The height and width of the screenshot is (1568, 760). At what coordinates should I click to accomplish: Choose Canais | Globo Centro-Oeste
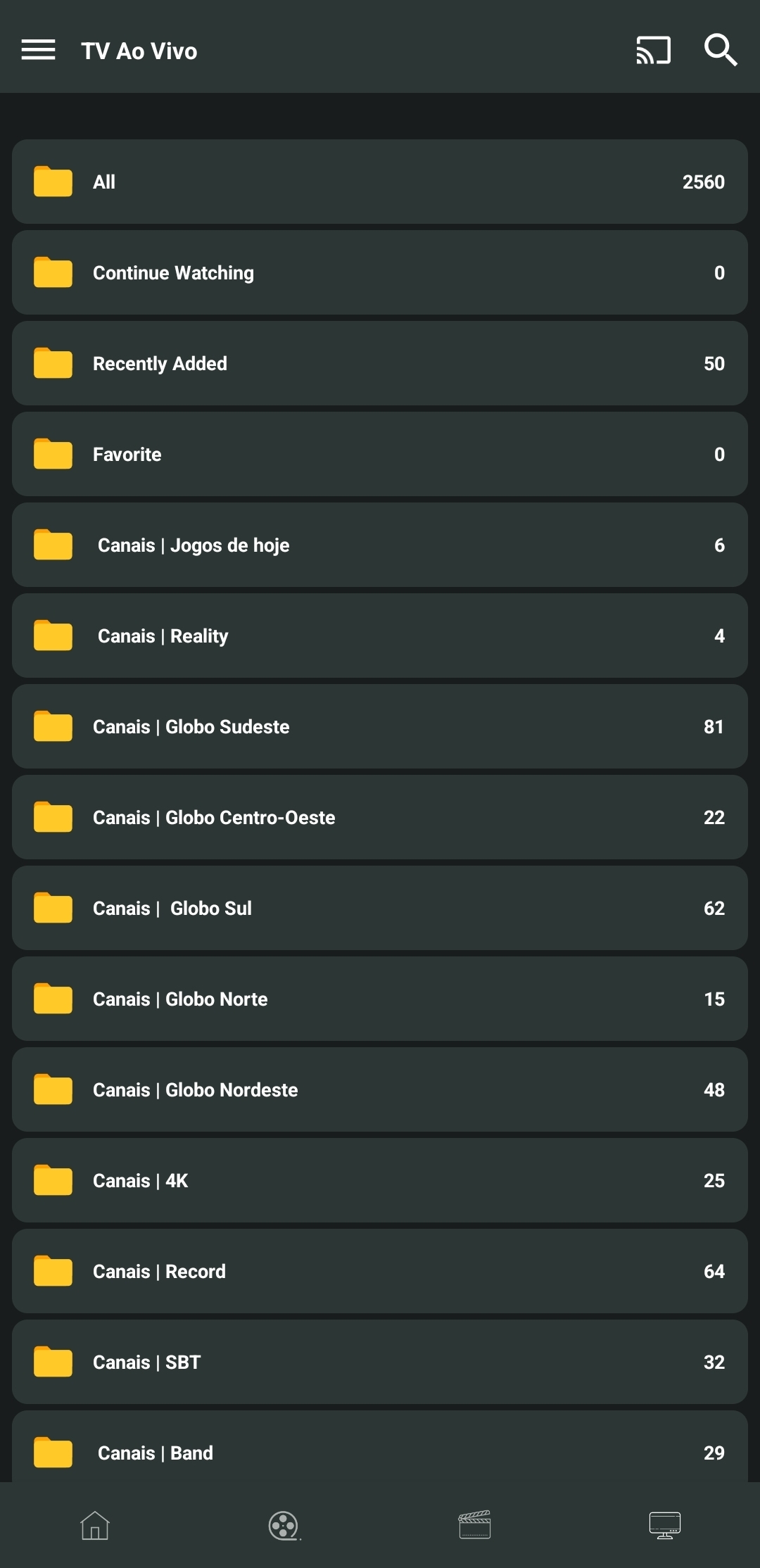click(380, 817)
